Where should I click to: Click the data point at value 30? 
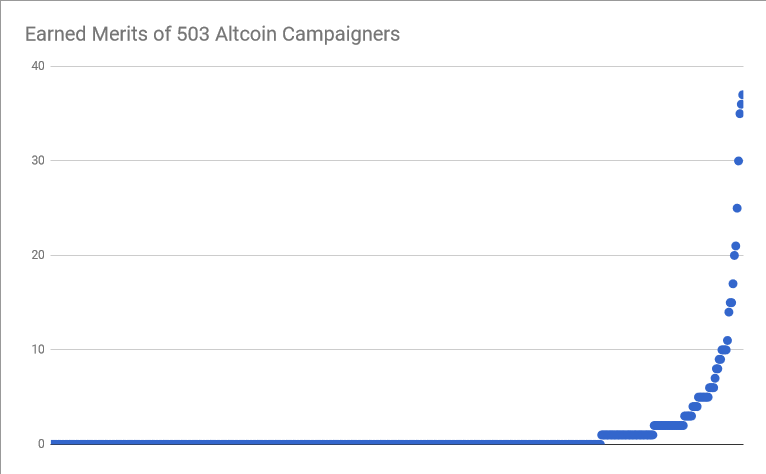(738, 161)
